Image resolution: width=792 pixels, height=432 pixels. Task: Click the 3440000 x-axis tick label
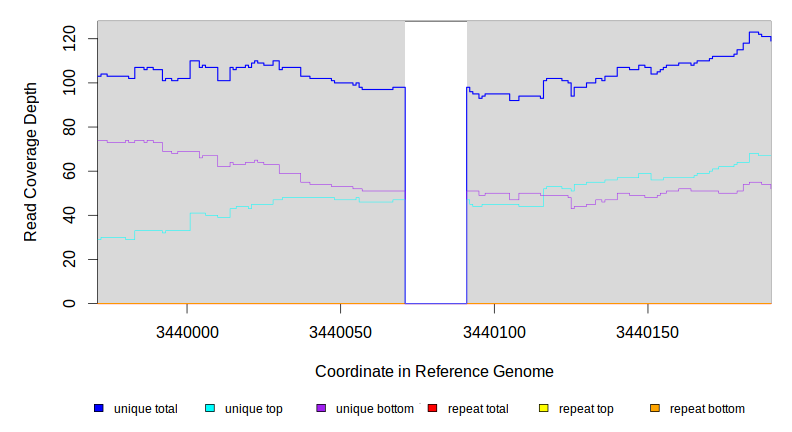[x=186, y=331]
